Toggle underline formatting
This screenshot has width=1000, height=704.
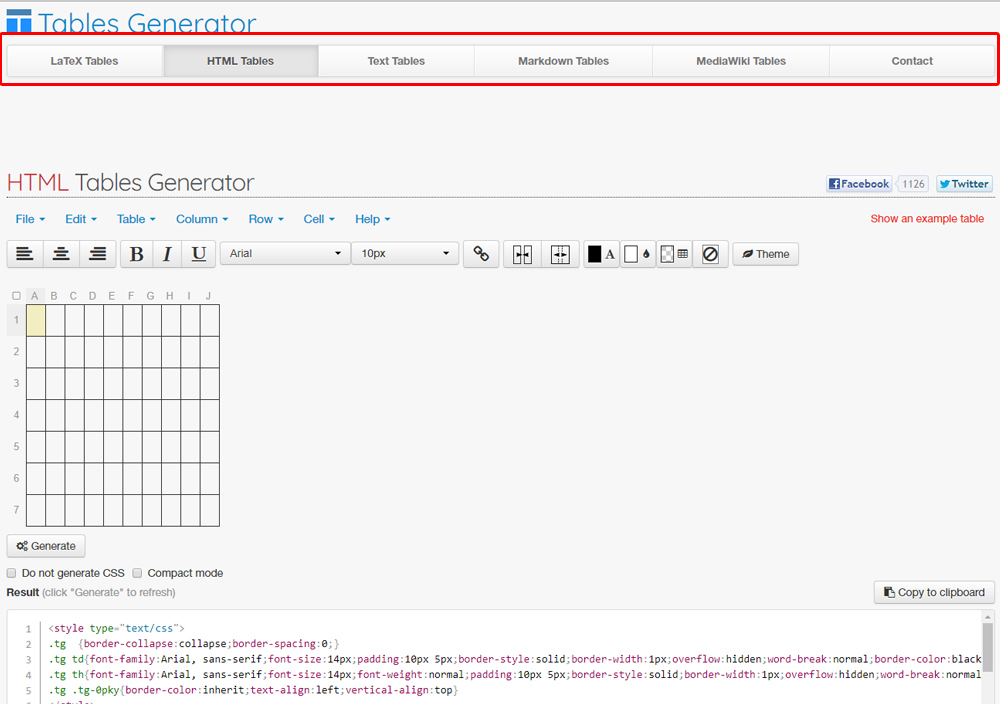pos(199,254)
